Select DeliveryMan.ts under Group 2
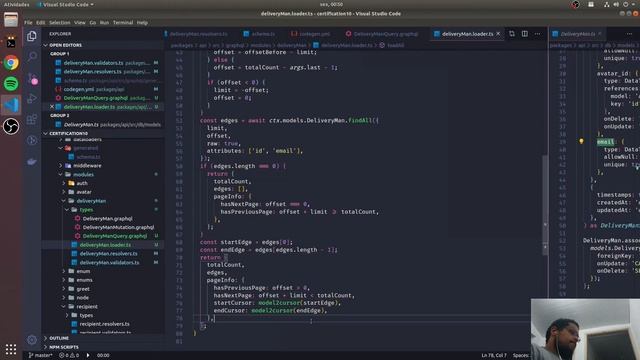Screen dimensions: 640x360 [103, 124]
